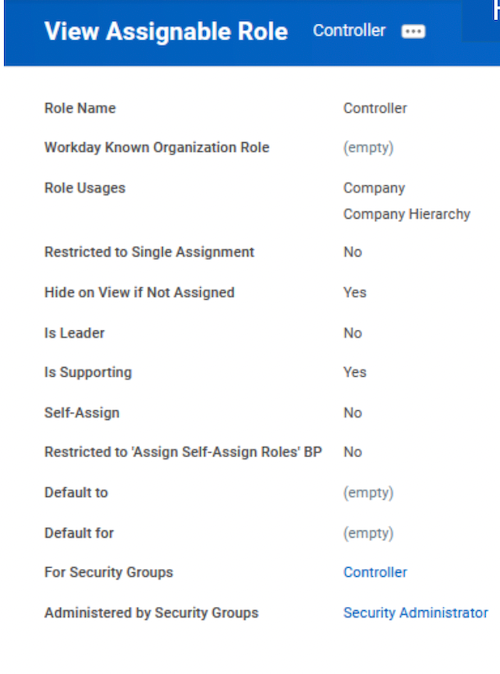Click Yes value for Hide on View if Not Assigned
This screenshot has height=674, width=500.
pos(355,292)
